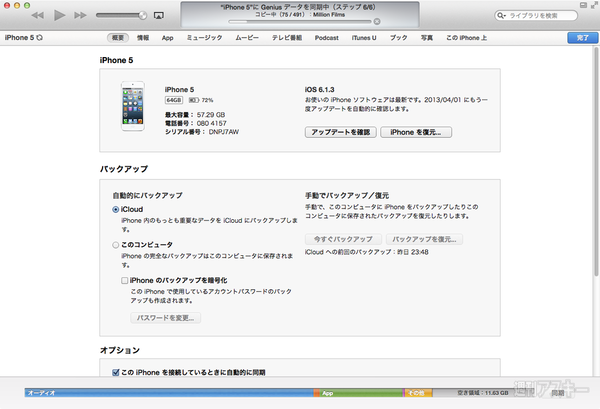Click the iCloud last backup time text
The width and height of the screenshot is (600, 409).
pyautogui.click(x=367, y=252)
